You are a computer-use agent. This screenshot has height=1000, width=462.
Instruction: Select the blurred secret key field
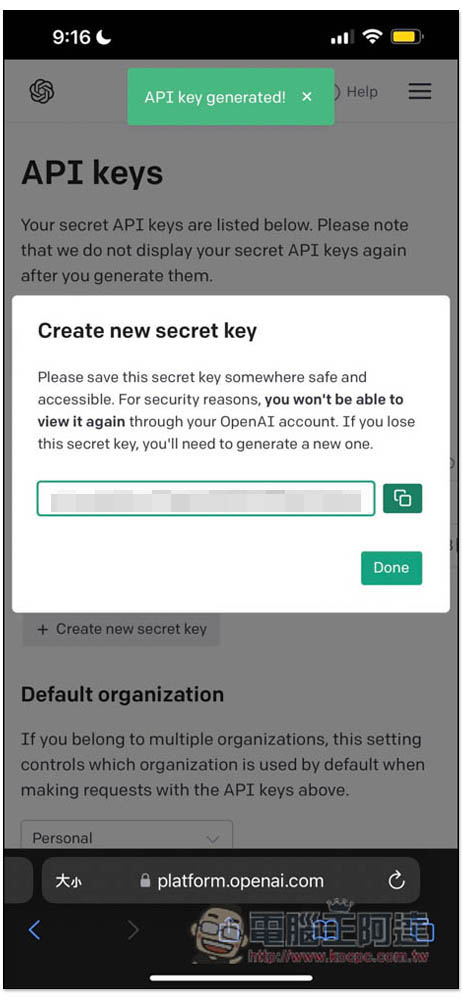pos(205,498)
